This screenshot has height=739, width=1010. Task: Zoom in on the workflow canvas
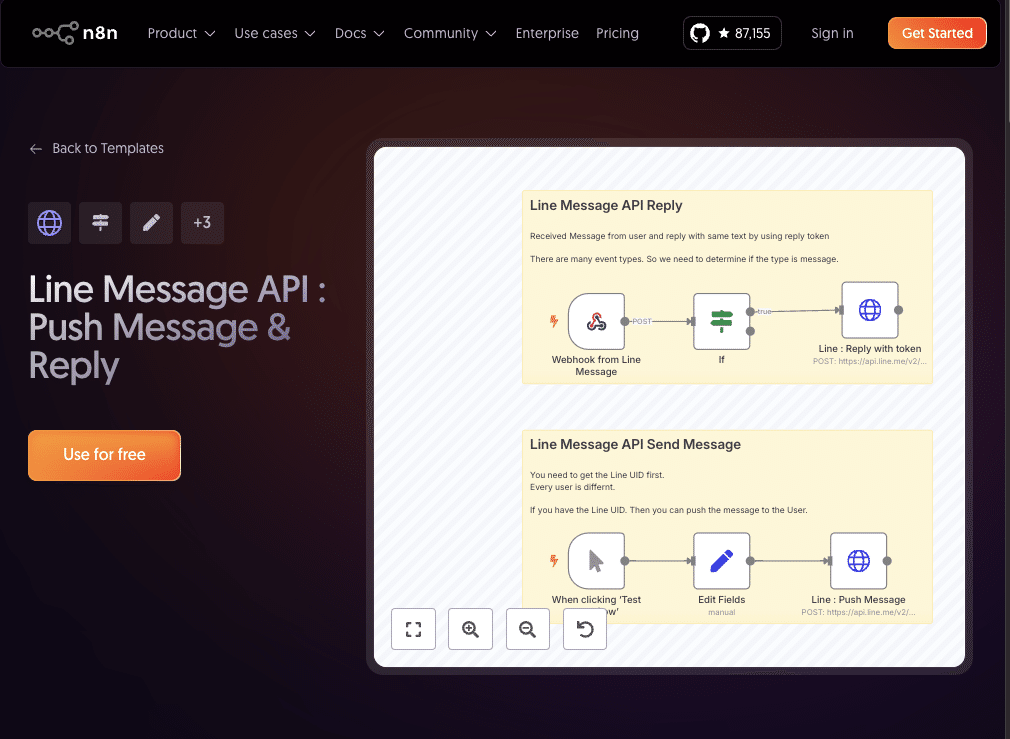(x=470, y=629)
